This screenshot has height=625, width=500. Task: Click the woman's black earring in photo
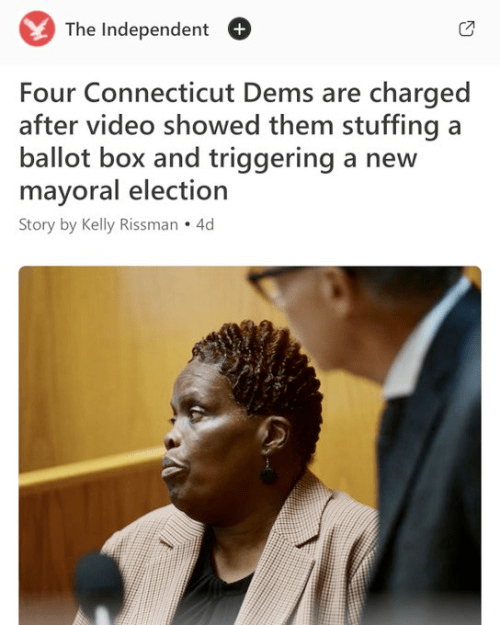coord(268,473)
